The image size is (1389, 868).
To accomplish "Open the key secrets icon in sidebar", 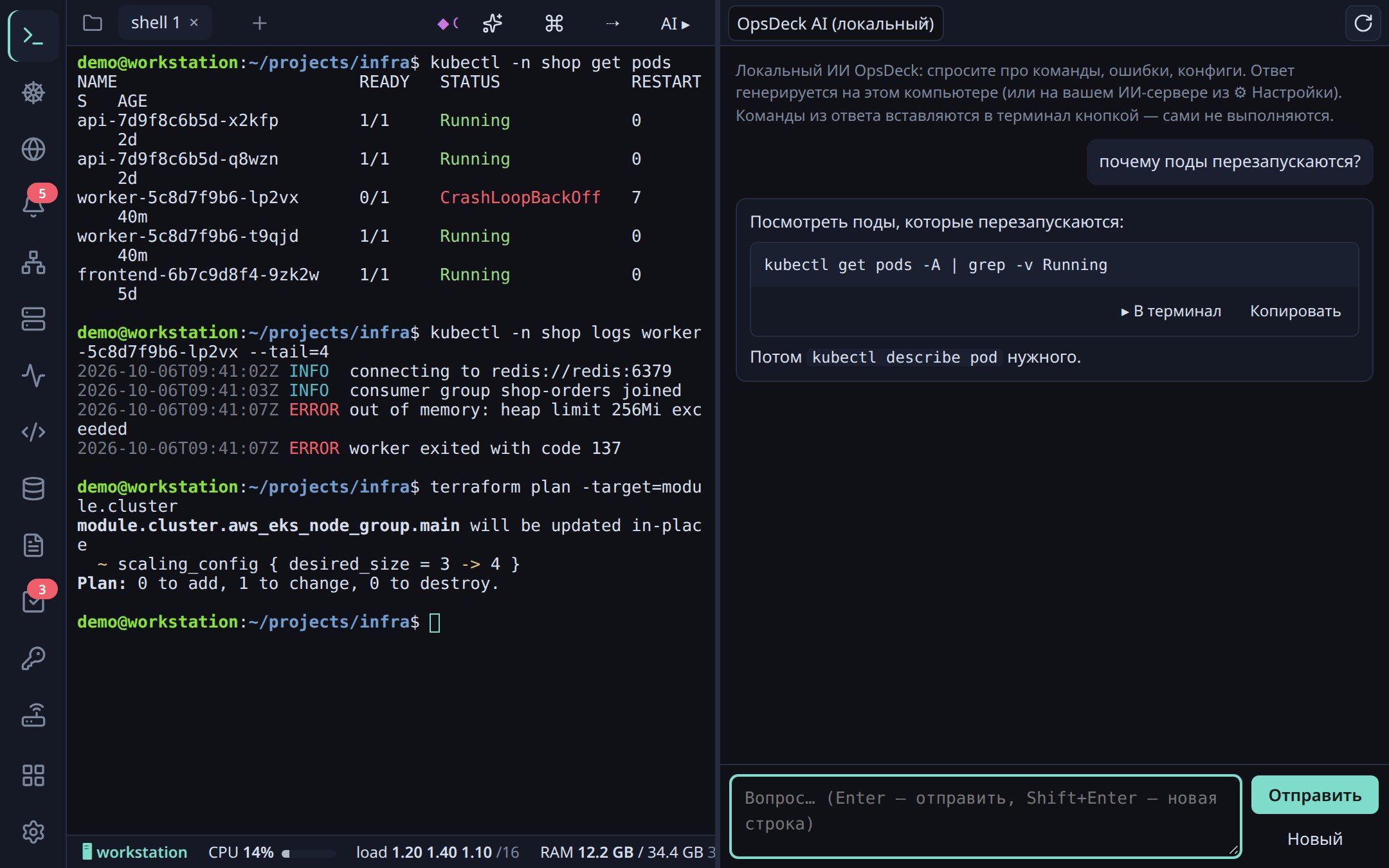I will click(33, 658).
